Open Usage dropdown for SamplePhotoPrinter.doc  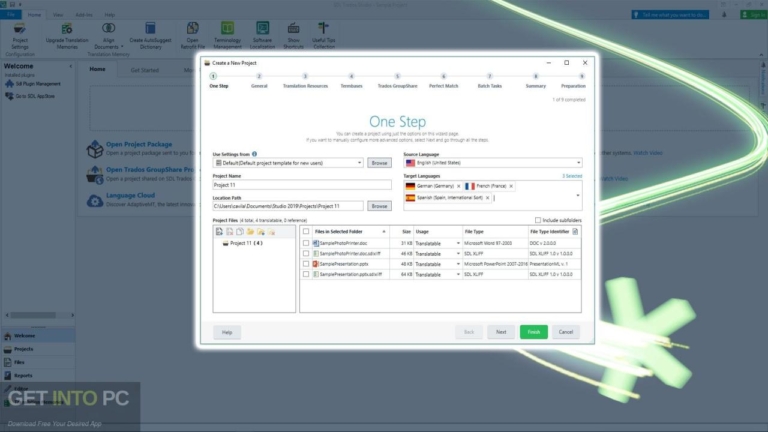458,243
